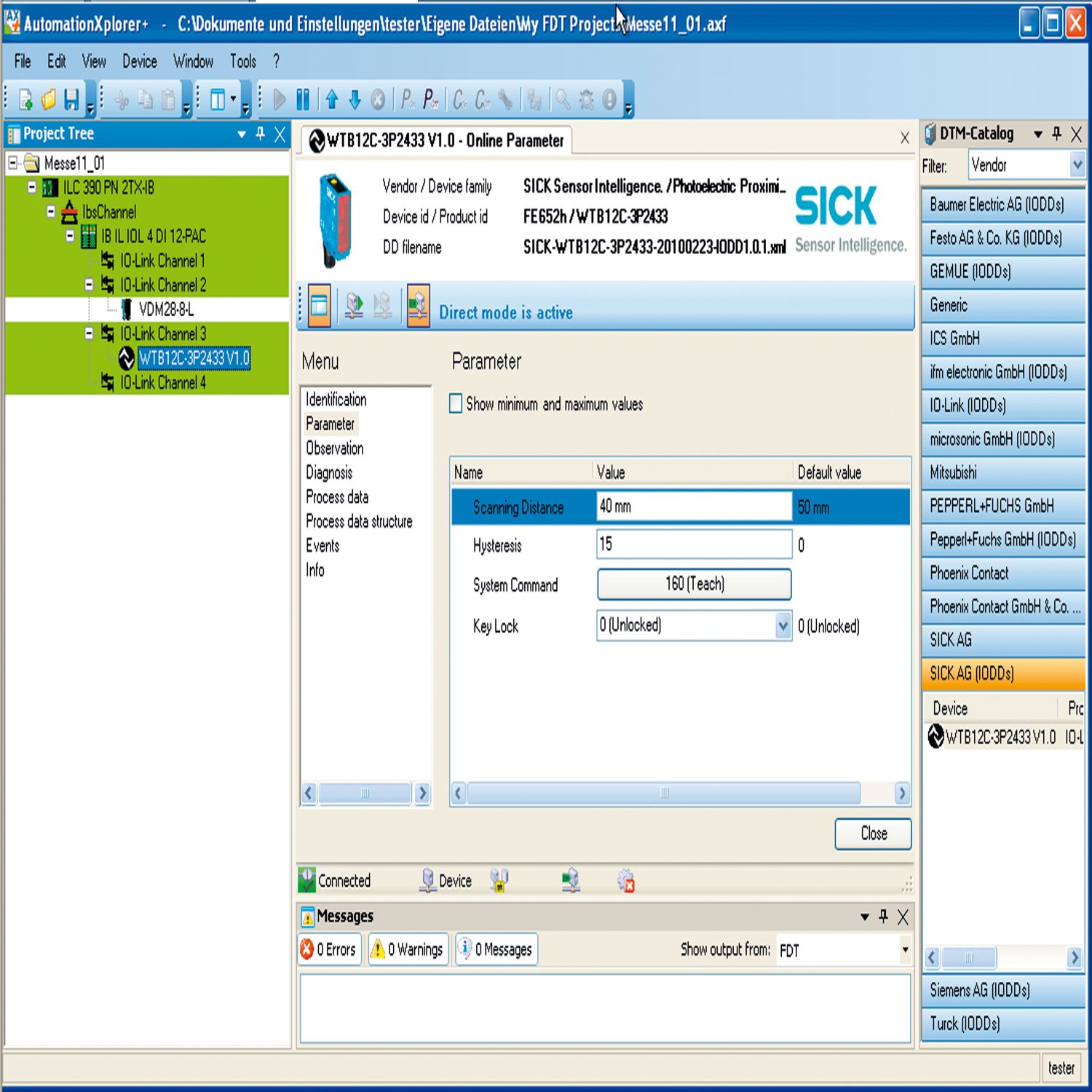Open the Edit menu

tap(57, 61)
